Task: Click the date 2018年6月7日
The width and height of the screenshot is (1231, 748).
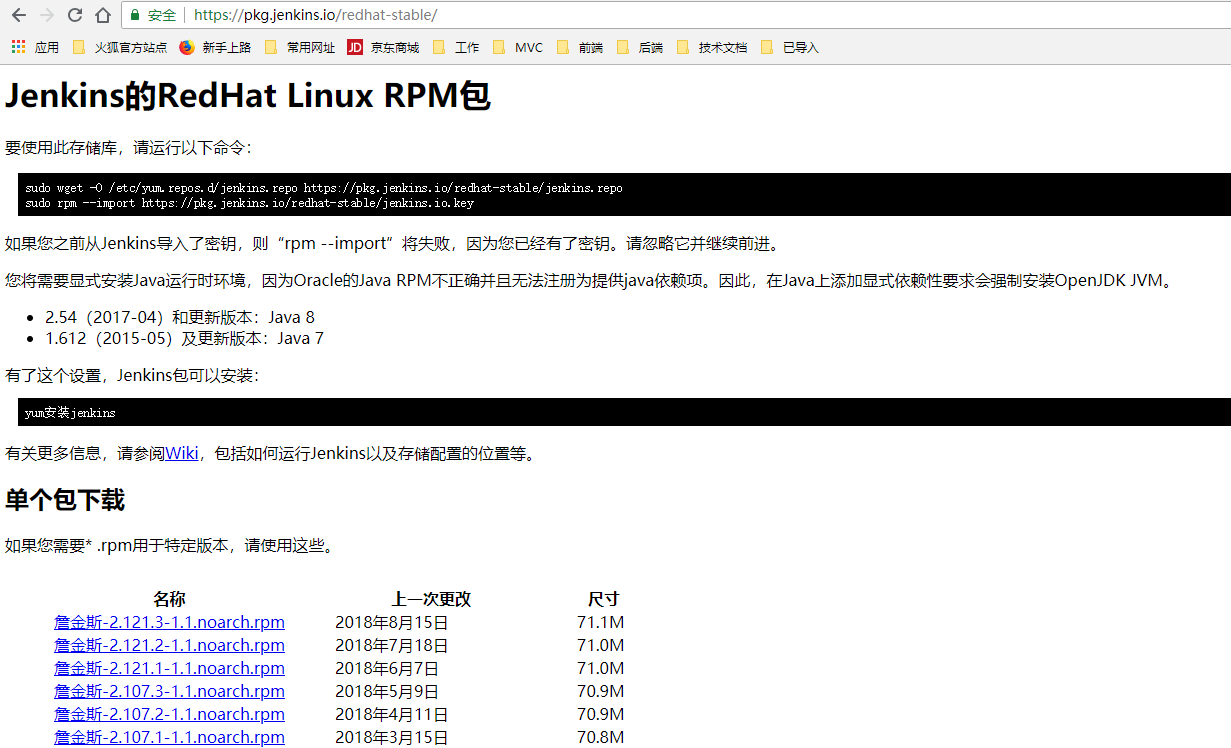Action: point(387,668)
